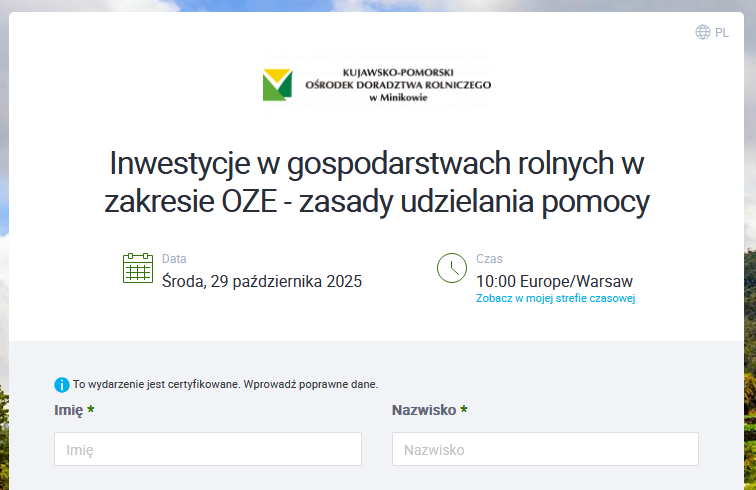Click the green asterisk beside Nazwisko
This screenshot has width=756, height=490.
(464, 410)
